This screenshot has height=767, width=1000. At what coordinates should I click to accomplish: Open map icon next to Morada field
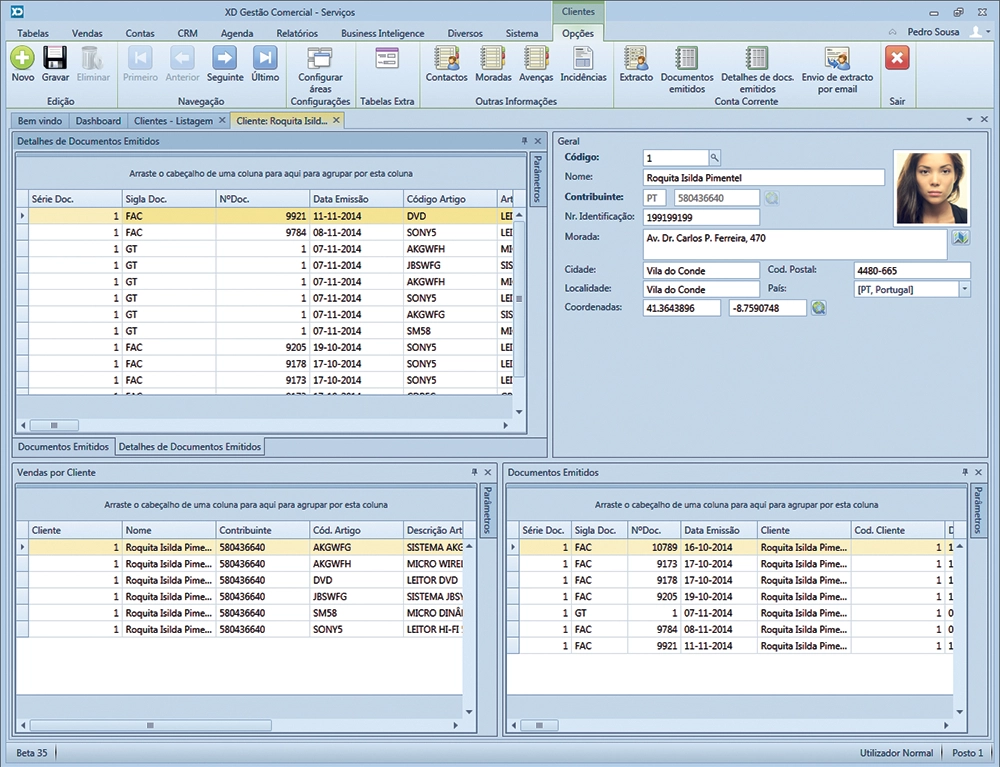pyautogui.click(x=960, y=238)
